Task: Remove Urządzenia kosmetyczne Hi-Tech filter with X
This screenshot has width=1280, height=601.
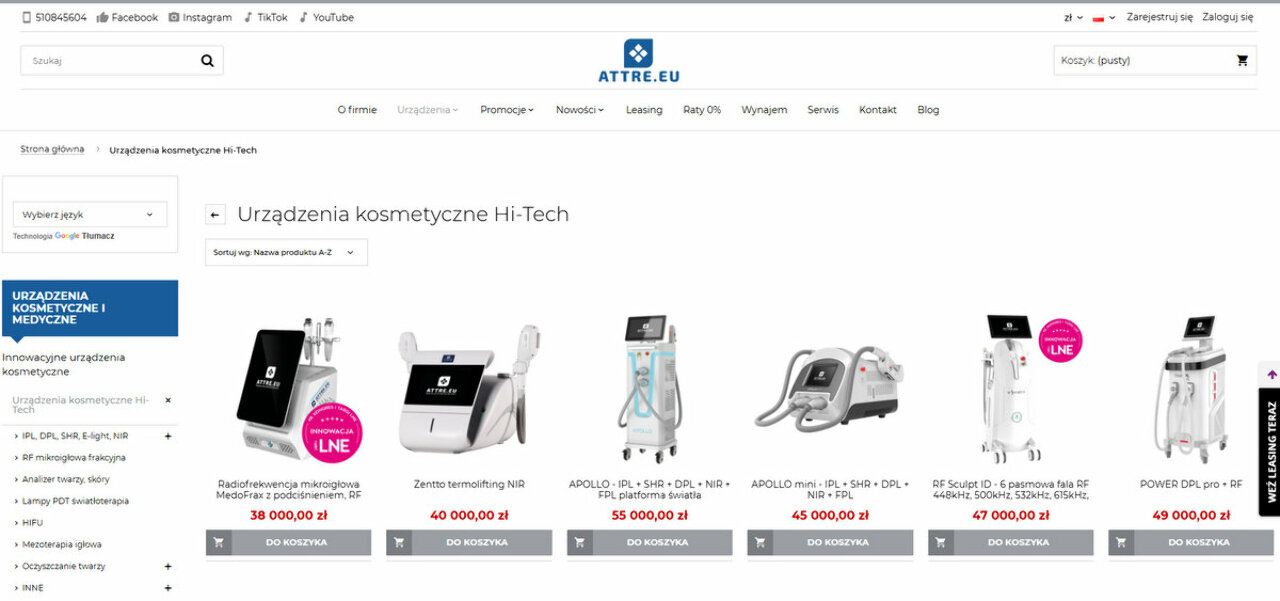Action: click(168, 400)
